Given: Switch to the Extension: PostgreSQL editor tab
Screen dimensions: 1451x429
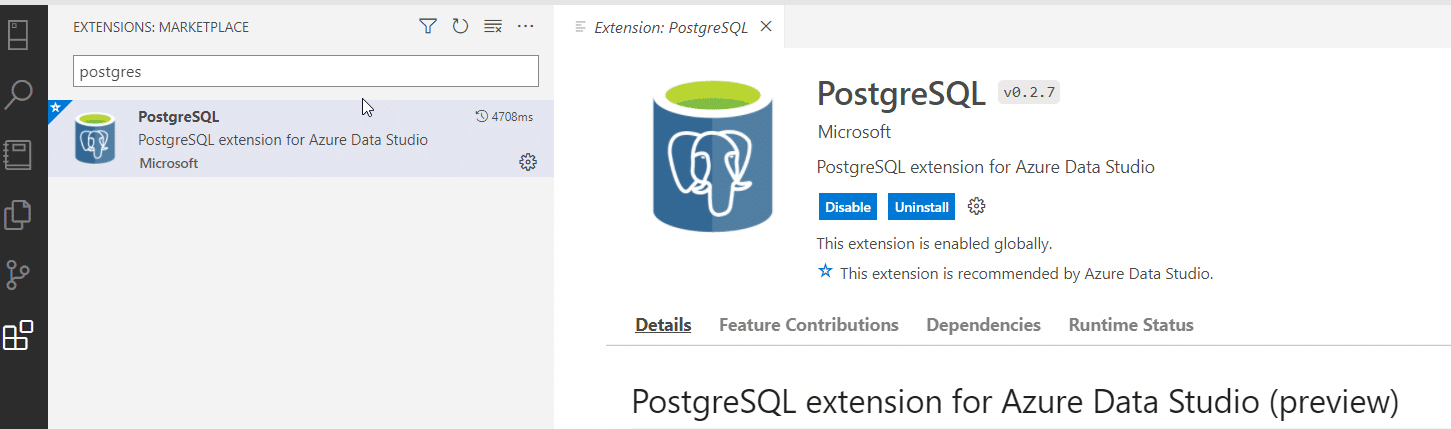Looking at the screenshot, I should pos(670,27).
